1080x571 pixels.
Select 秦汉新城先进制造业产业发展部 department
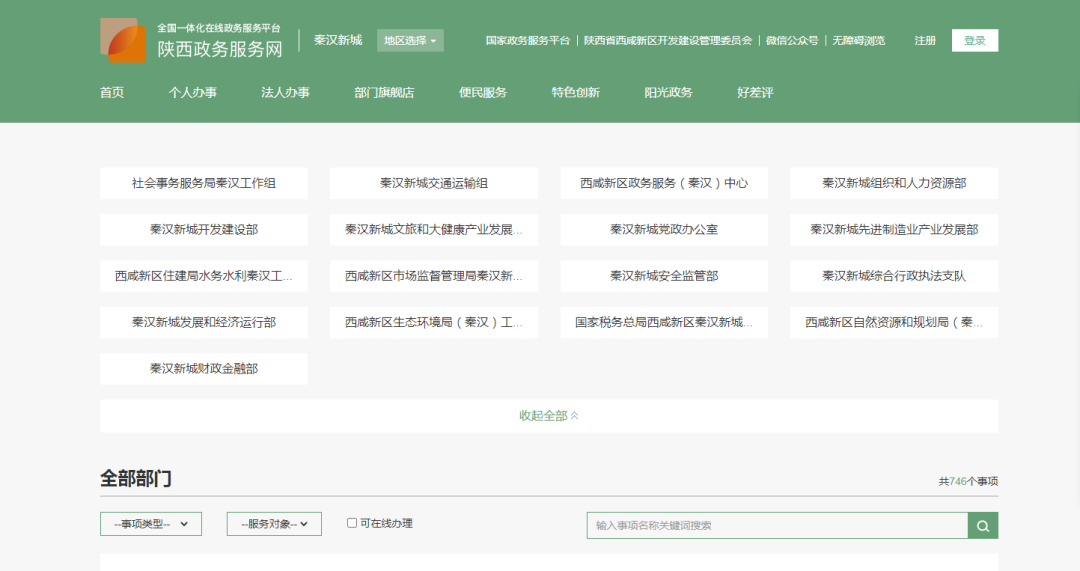(894, 229)
